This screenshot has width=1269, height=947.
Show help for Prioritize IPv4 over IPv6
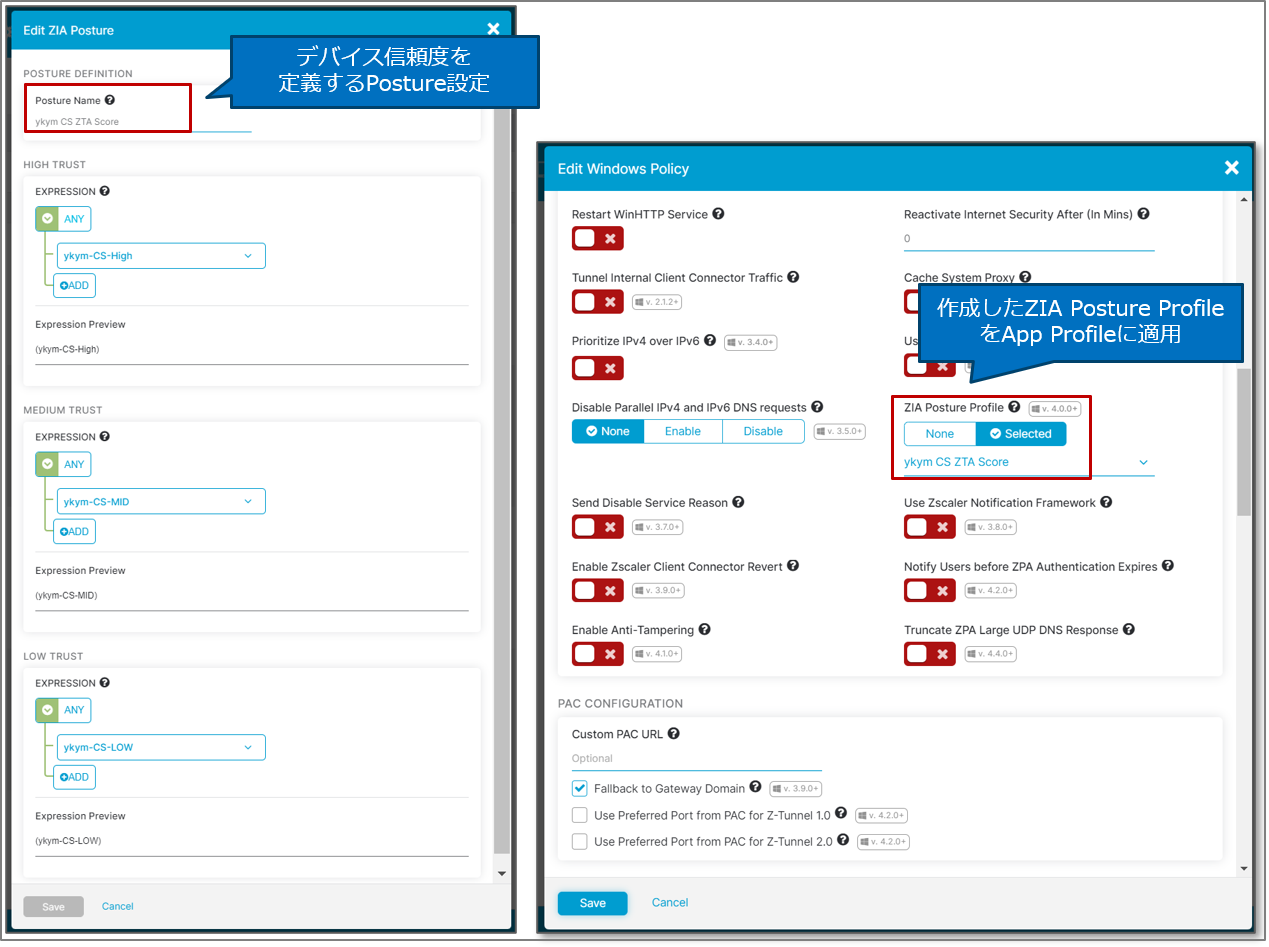tap(710, 340)
